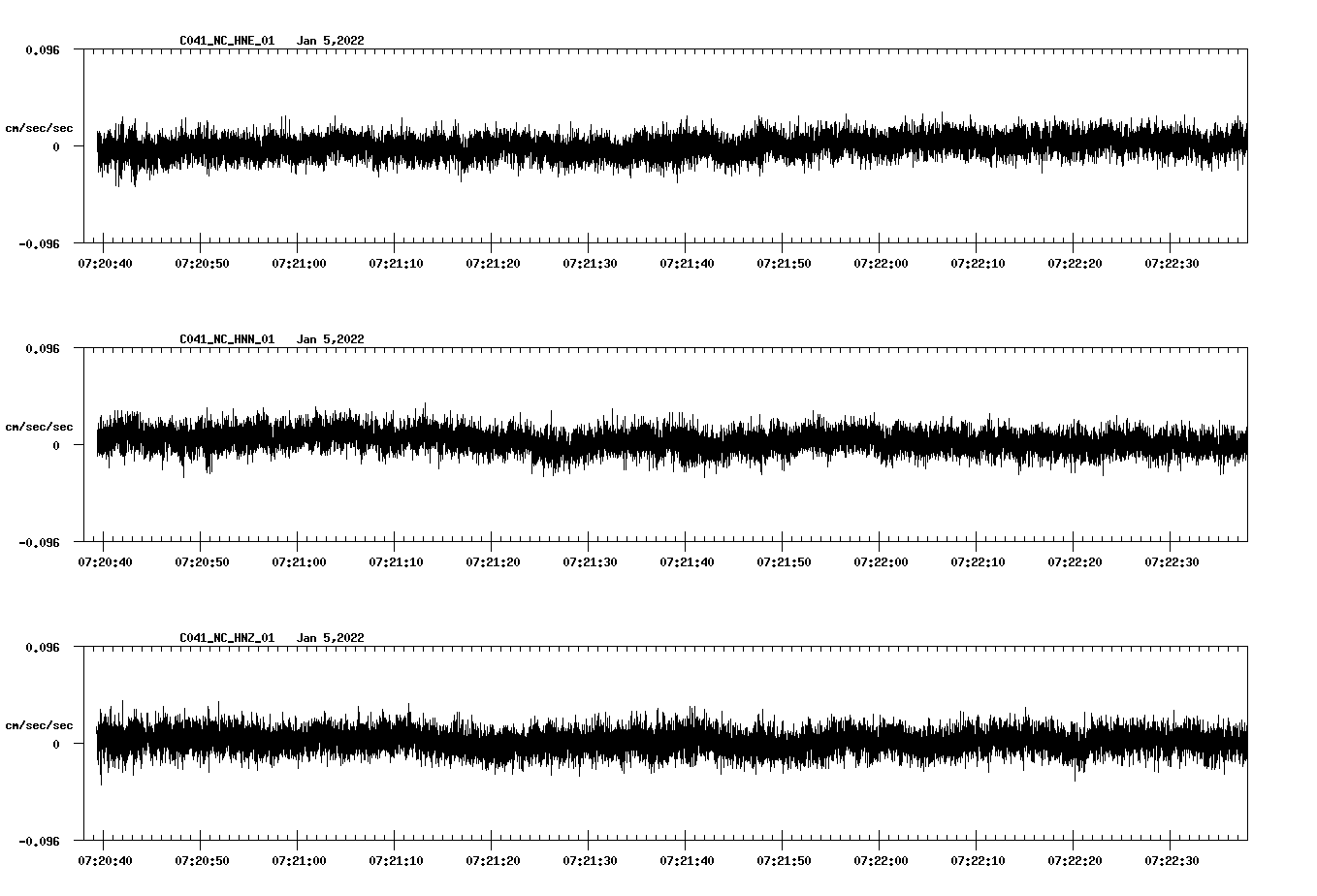Click the 0.096 upper axis value on HNZ plot
Image resolution: width=1317 pixels, height=896 pixels.
(43, 647)
